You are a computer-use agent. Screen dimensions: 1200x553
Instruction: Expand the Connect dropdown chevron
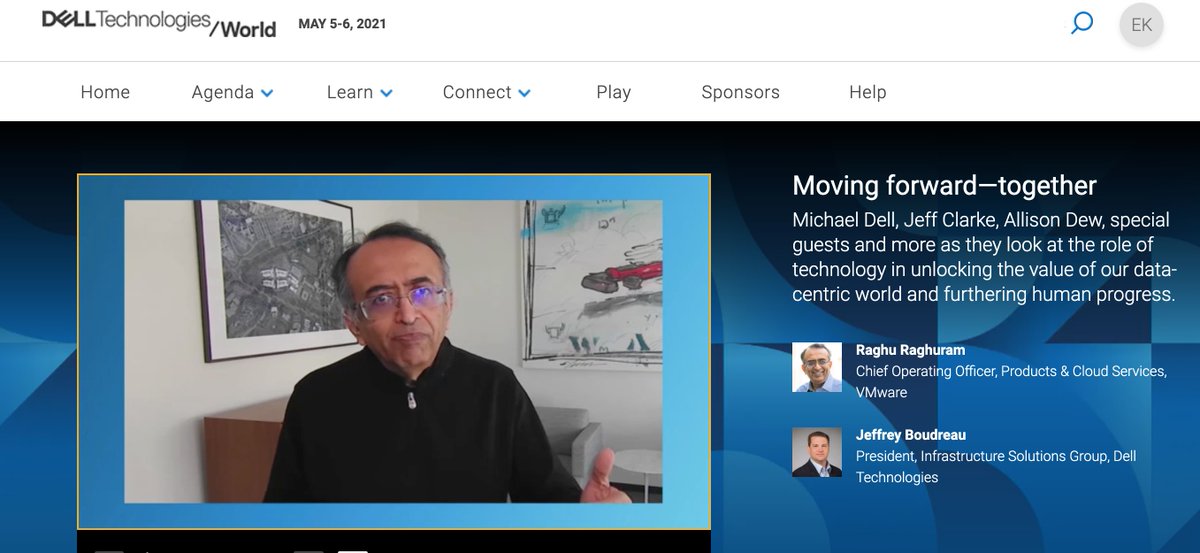click(524, 93)
